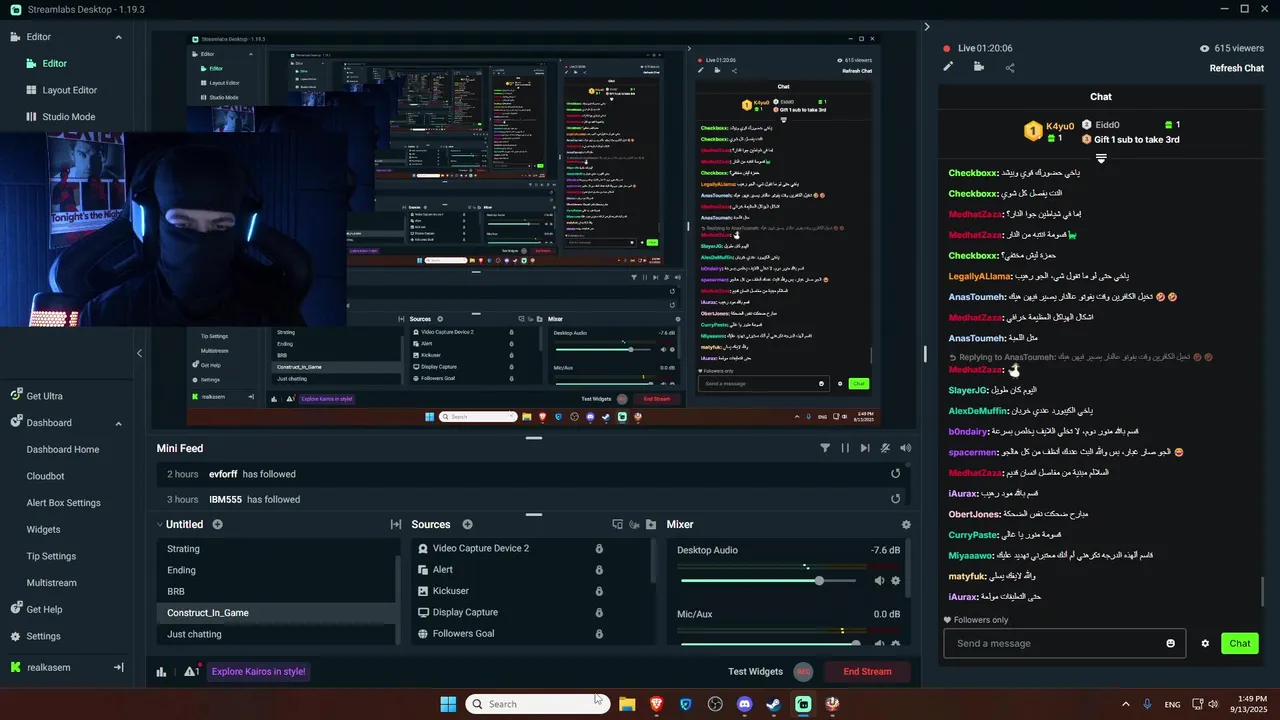This screenshot has height=720, width=1280.
Task: Open chat settings gear
Action: pos(1205,643)
